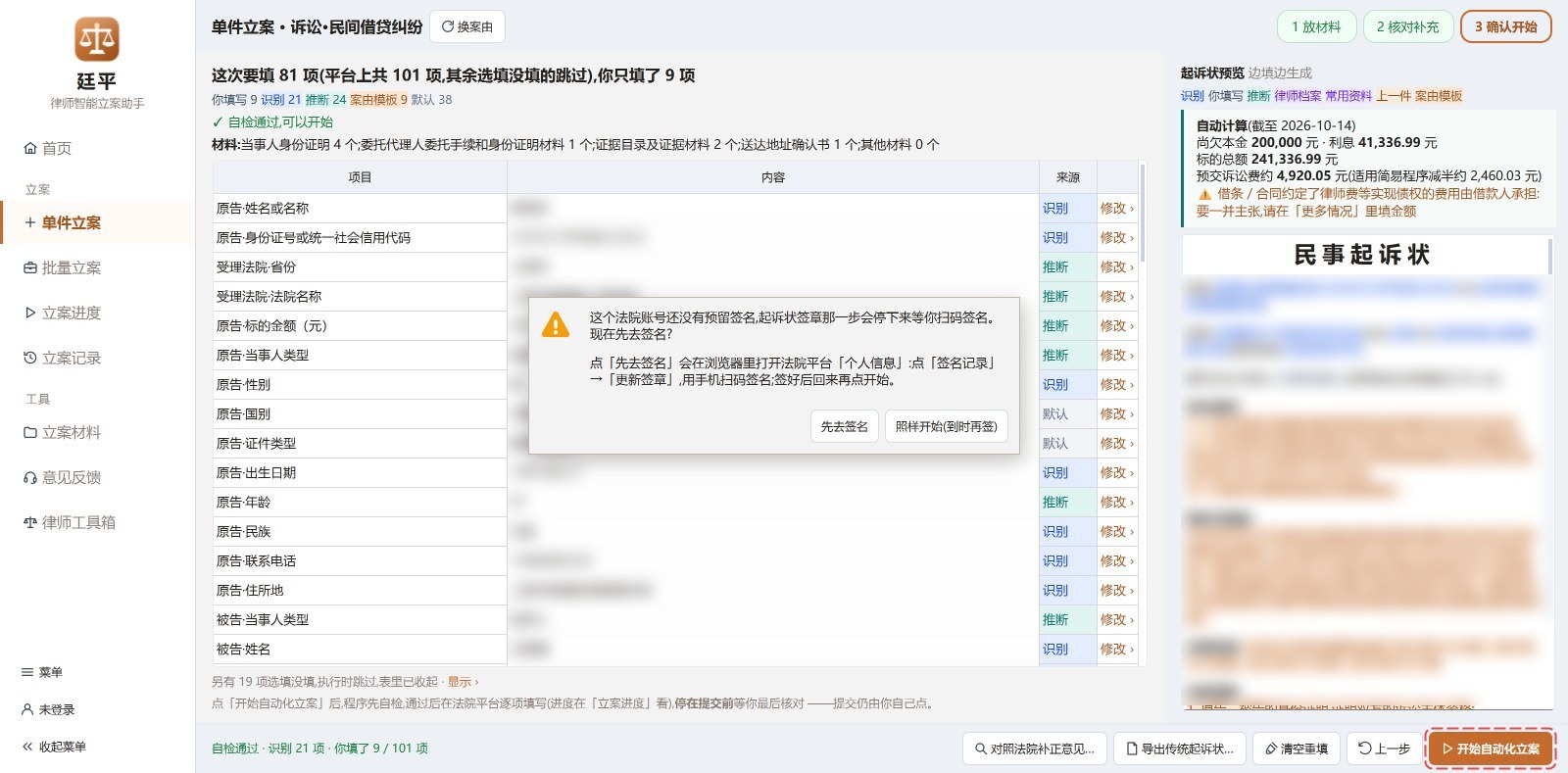
Task: Go back with 上一步 button
Action: click(1384, 749)
